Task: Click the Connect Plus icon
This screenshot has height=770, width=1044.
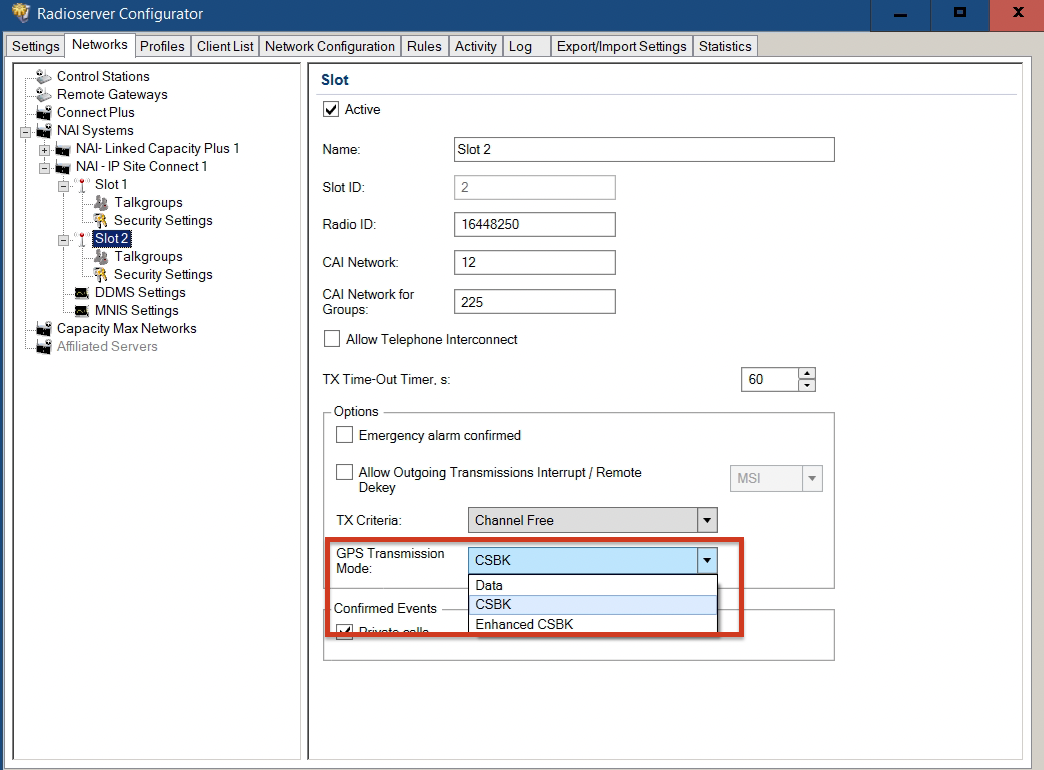Action: pyautogui.click(x=44, y=113)
